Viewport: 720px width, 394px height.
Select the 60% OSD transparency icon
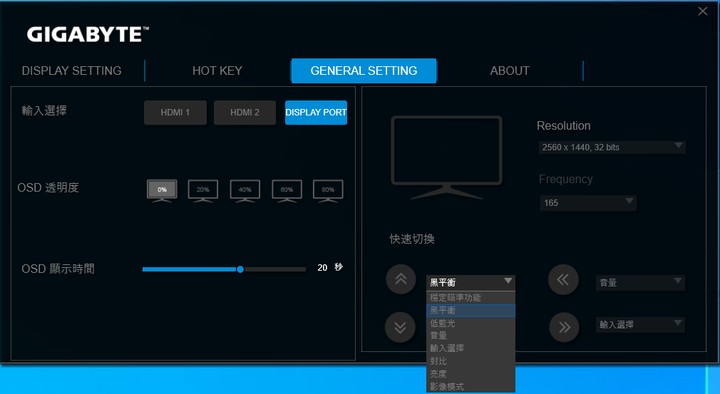(287, 191)
